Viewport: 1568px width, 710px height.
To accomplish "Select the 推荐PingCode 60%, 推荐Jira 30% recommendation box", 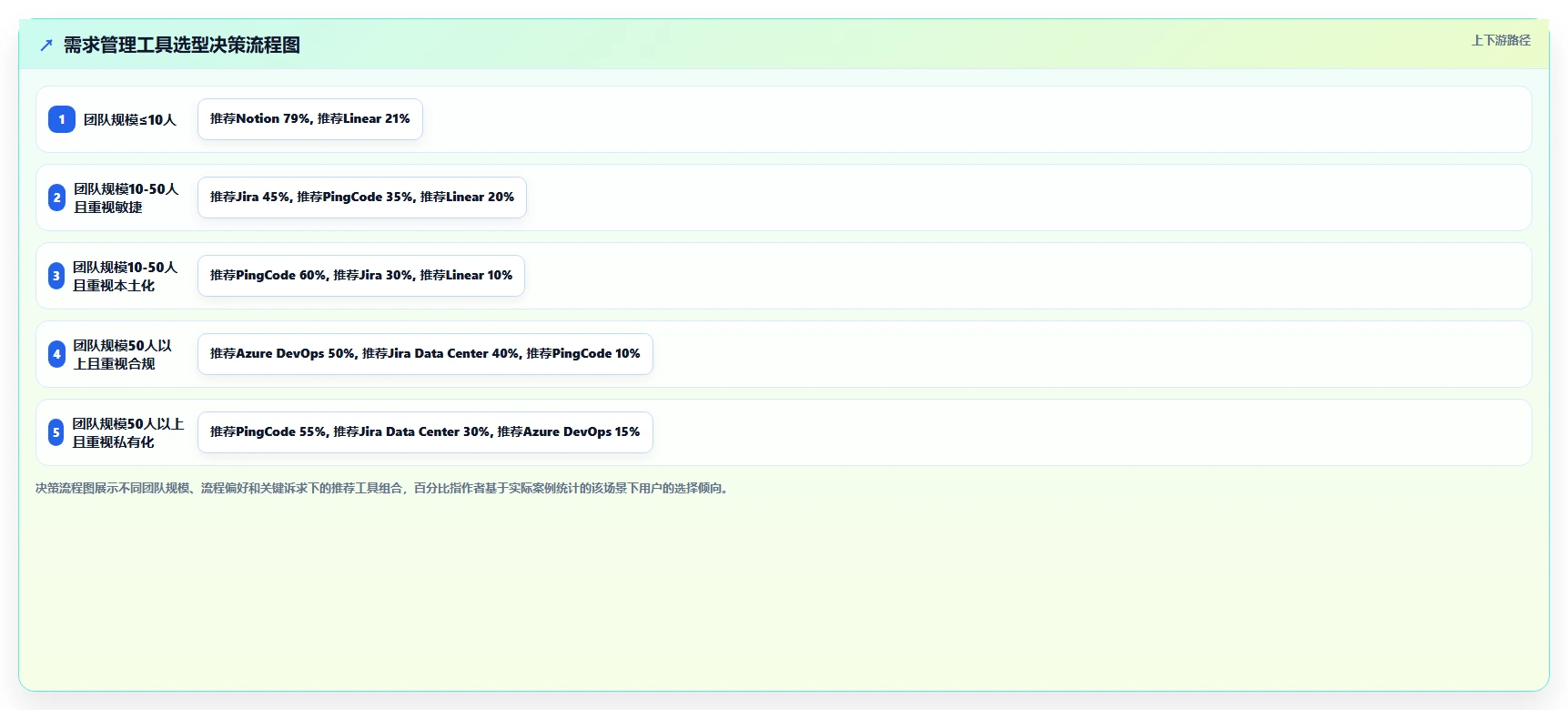I will (x=361, y=276).
